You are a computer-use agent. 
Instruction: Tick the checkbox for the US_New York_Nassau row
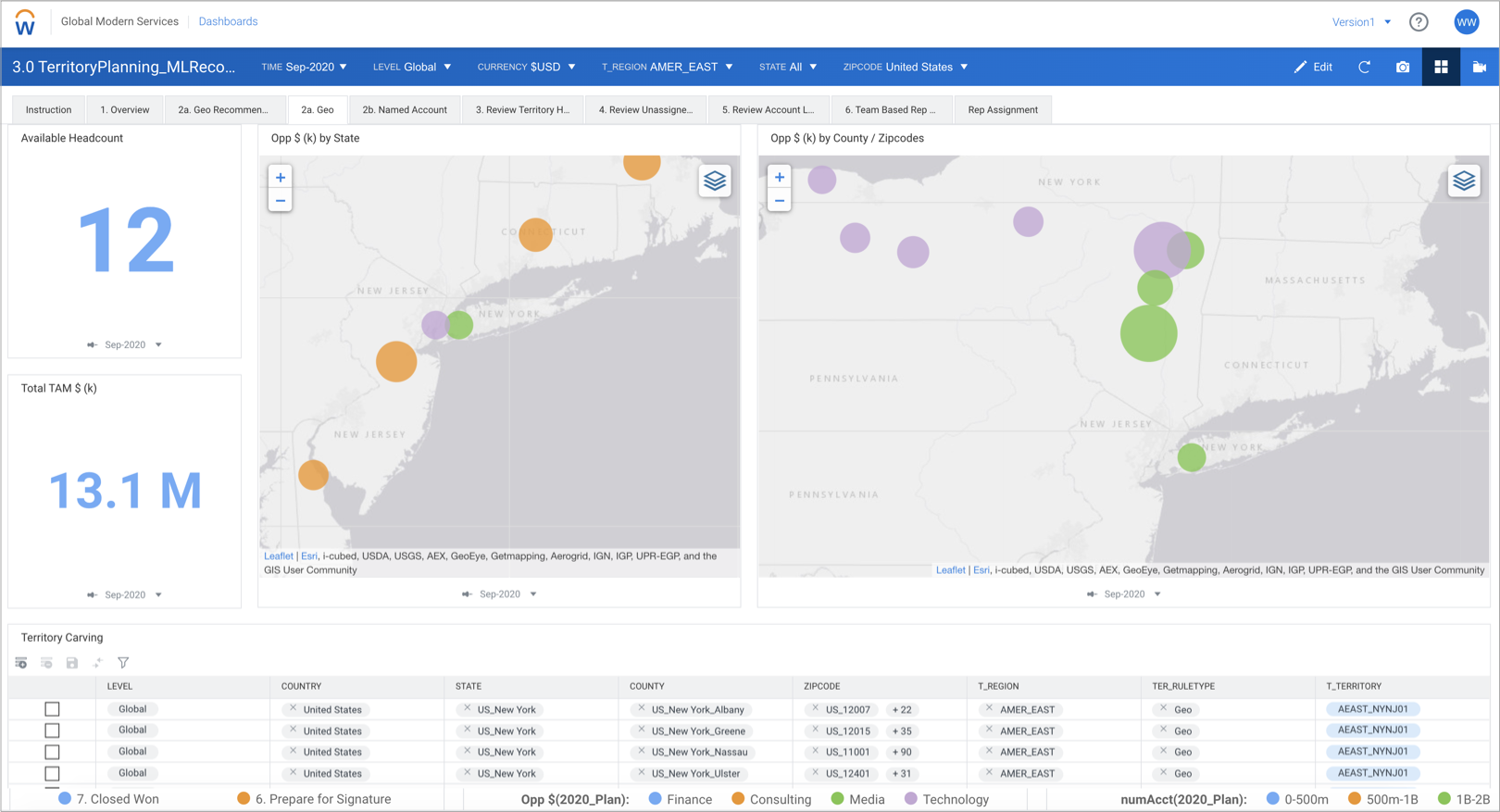(52, 752)
